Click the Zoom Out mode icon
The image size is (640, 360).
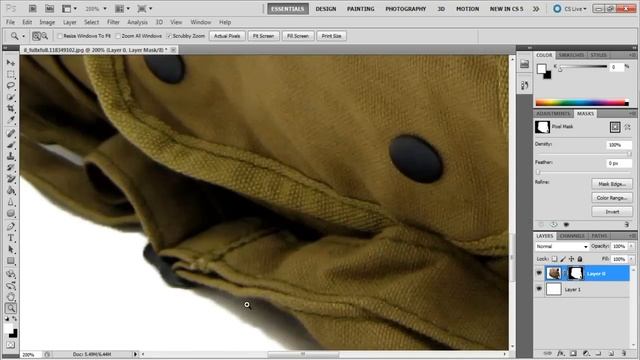[44, 36]
